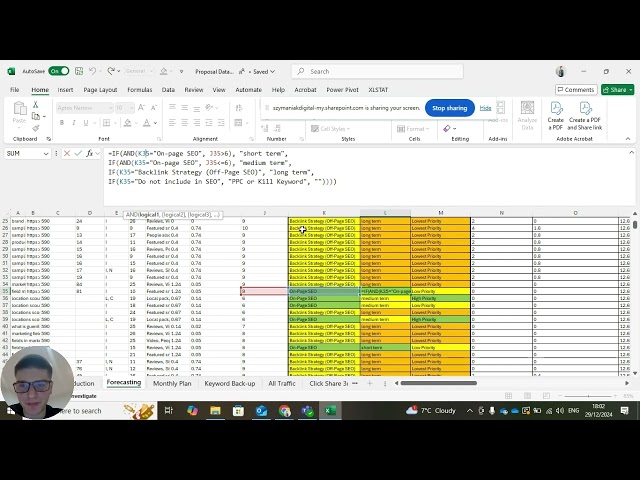
Task: Click the Fill Color bucket in Font group
Action: pos(127,123)
